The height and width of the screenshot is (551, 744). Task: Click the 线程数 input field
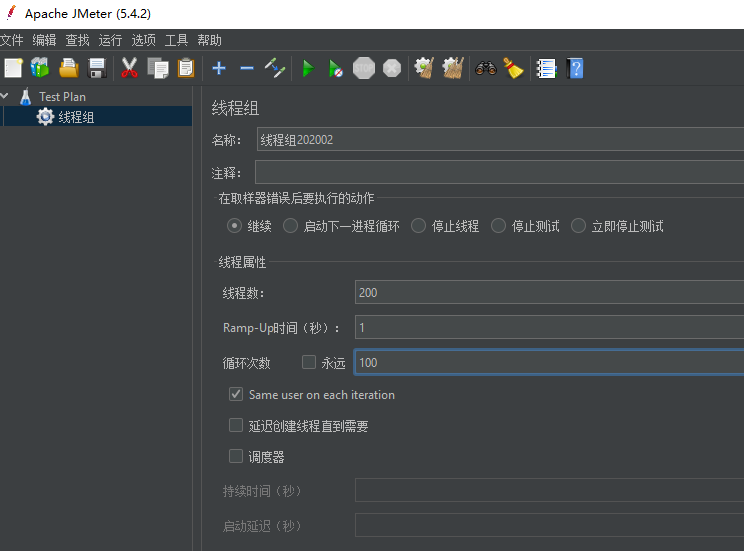tap(548, 293)
